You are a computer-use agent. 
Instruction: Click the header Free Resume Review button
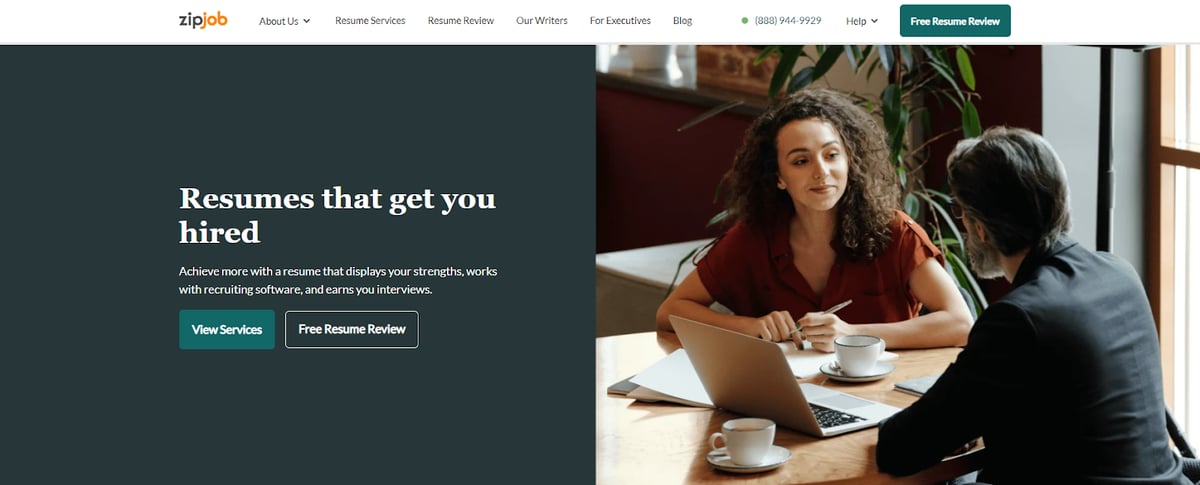955,21
